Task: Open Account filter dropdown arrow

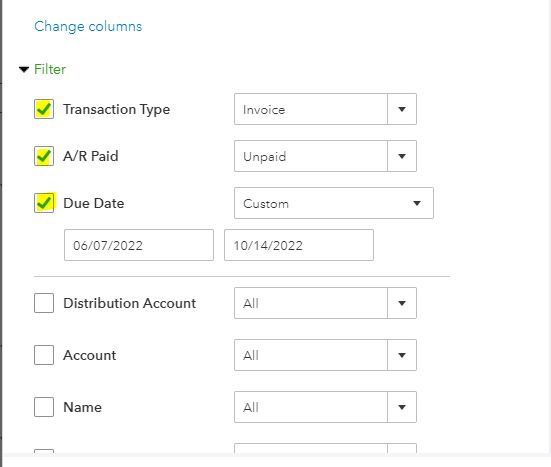Action: click(402, 355)
